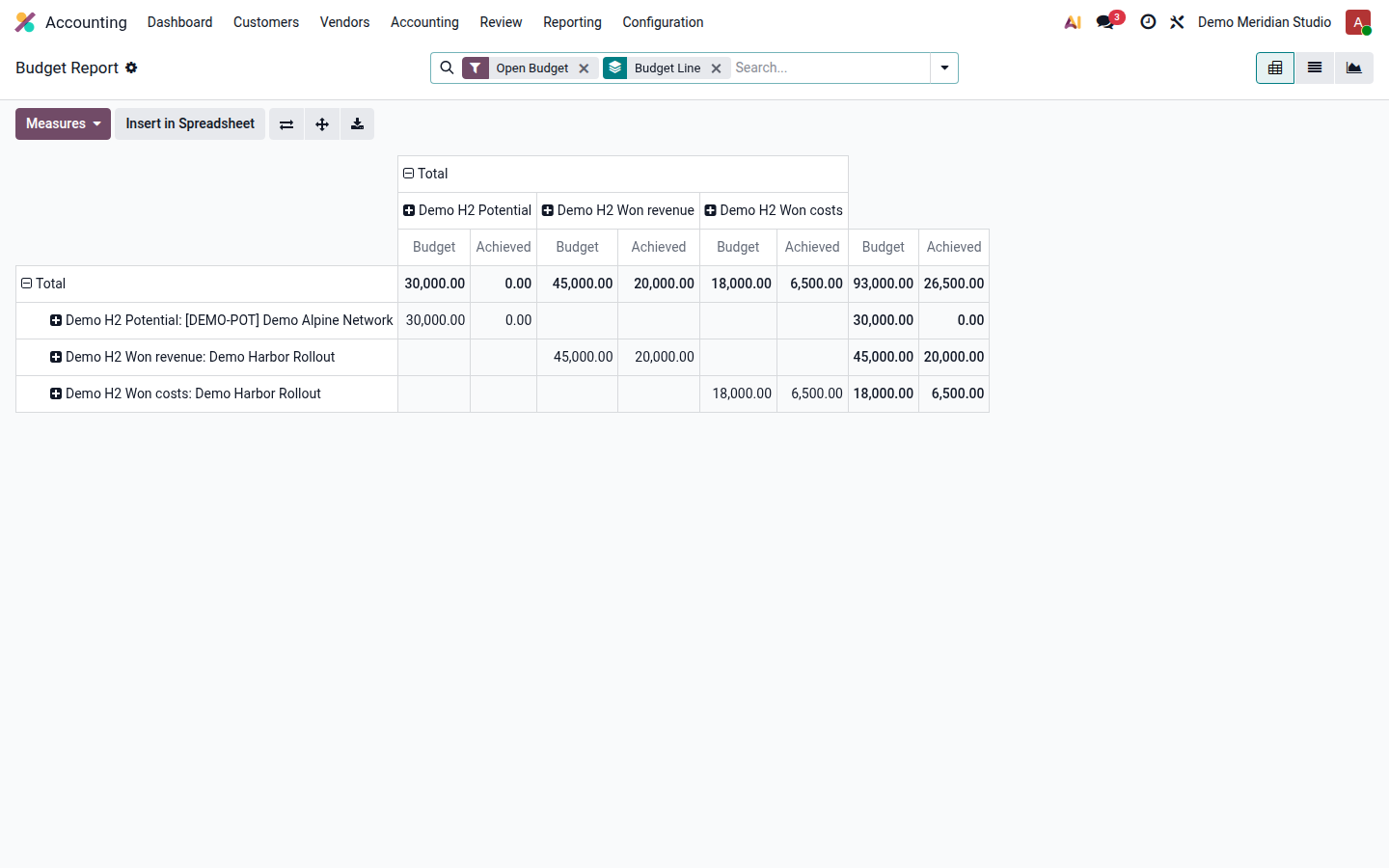The height and width of the screenshot is (868, 1389).
Task: Open the Measures dropdown
Action: click(x=63, y=123)
